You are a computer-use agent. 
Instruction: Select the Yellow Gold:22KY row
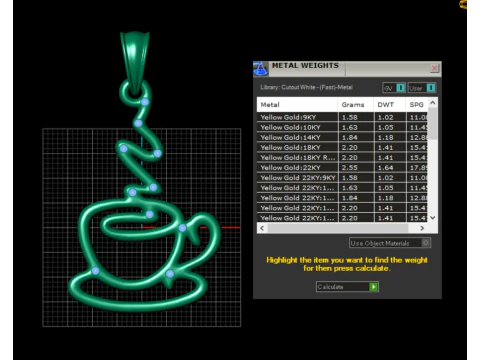pyautogui.click(x=342, y=168)
